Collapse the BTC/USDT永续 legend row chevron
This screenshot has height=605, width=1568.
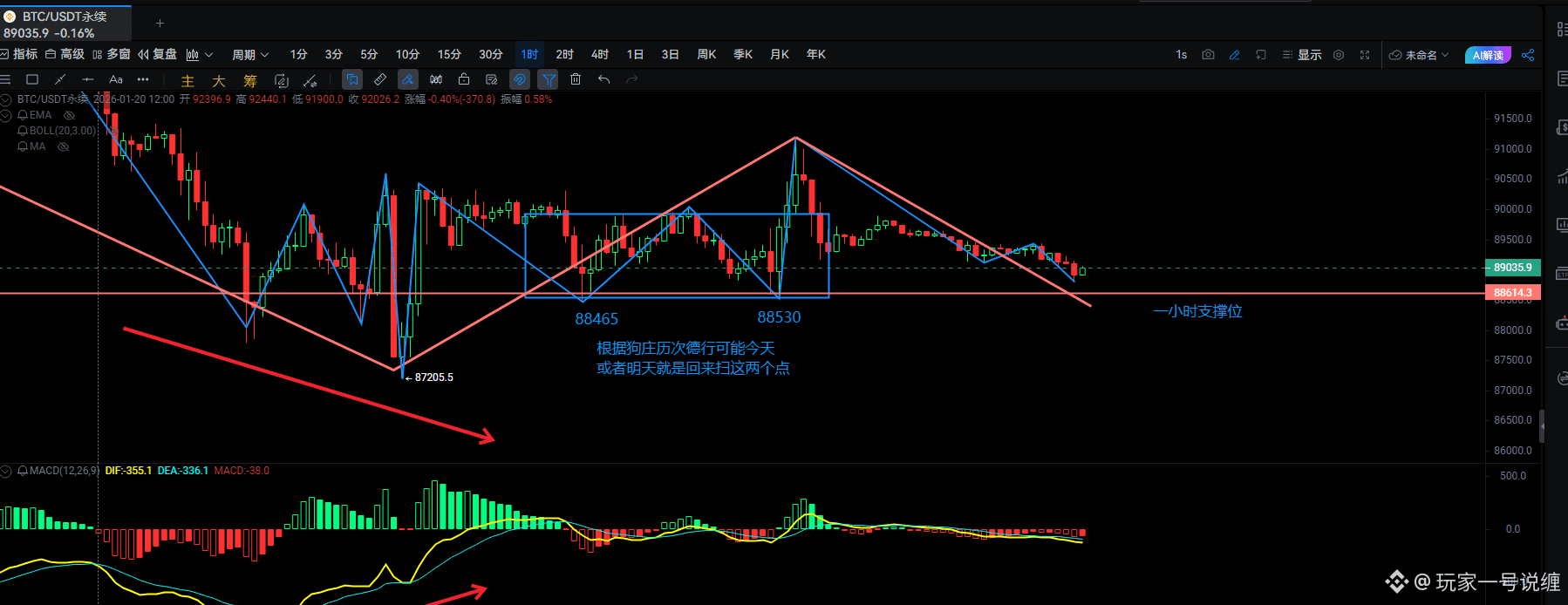click(x=6, y=99)
